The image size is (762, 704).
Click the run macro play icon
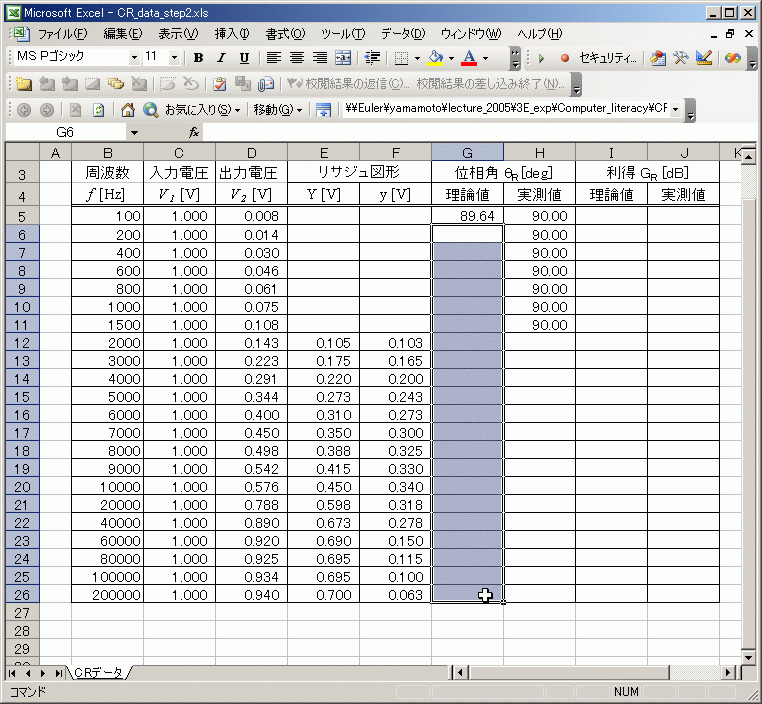(x=541, y=58)
